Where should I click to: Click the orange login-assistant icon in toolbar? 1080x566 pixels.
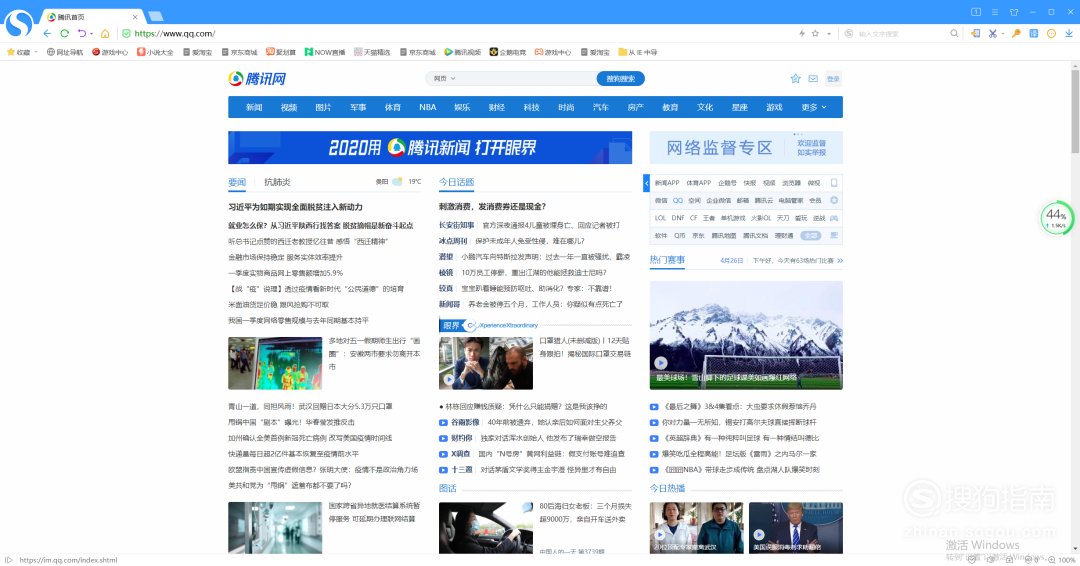coord(975,33)
